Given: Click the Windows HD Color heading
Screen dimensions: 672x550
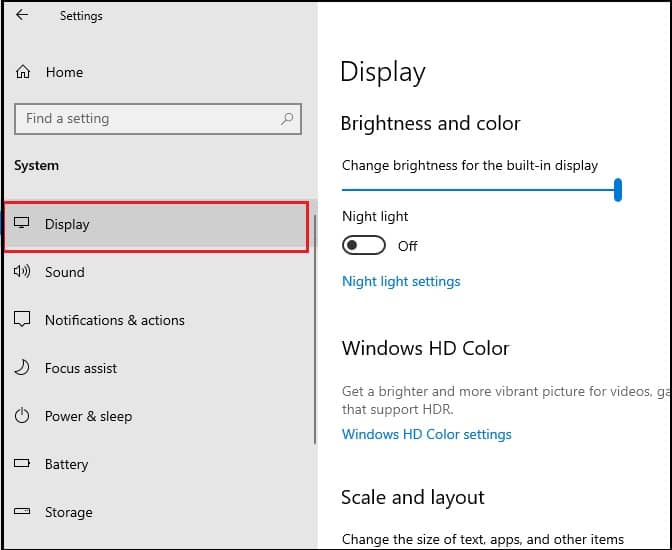Looking at the screenshot, I should (x=426, y=348).
